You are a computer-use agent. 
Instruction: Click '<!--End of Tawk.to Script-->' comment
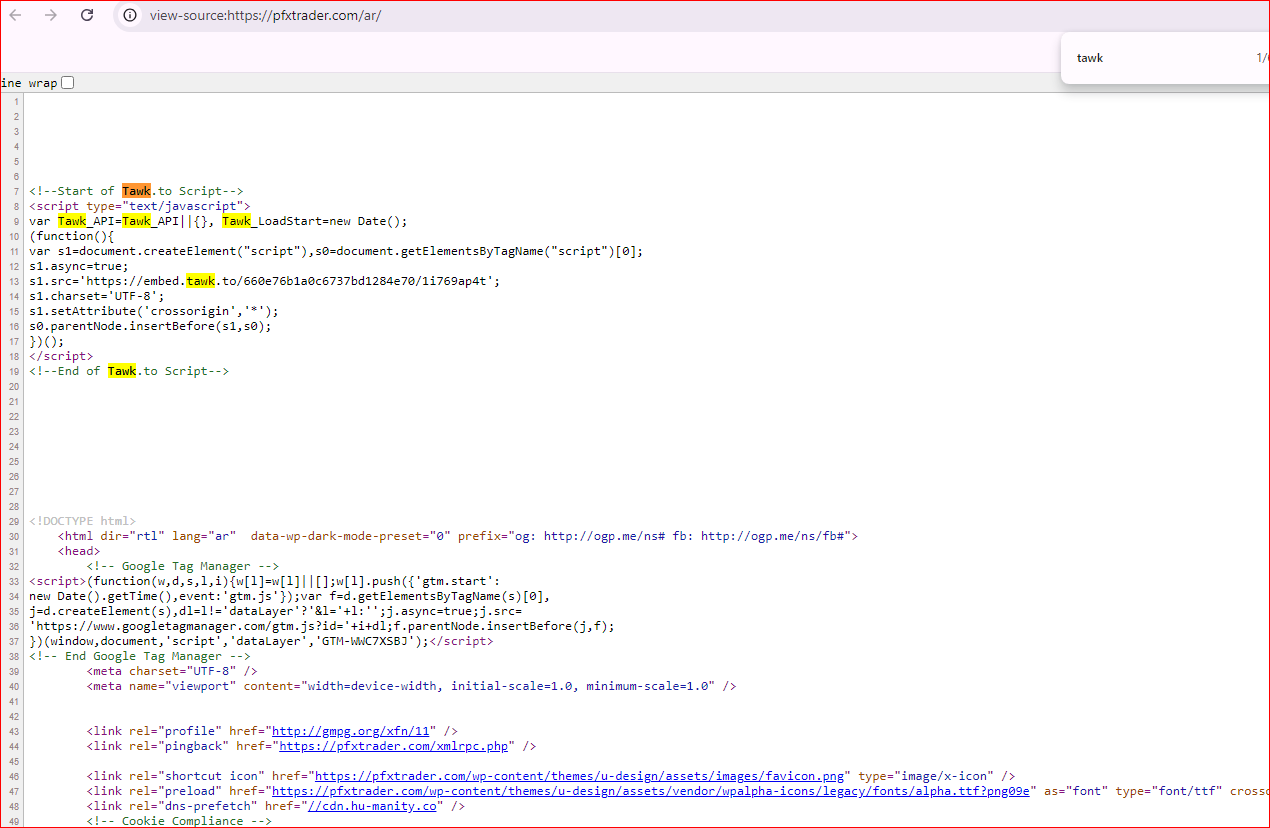click(129, 371)
